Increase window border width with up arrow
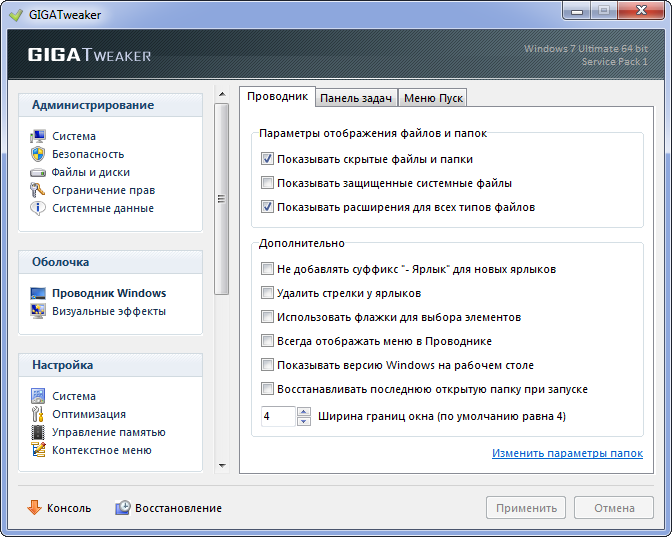 [x=304, y=412]
